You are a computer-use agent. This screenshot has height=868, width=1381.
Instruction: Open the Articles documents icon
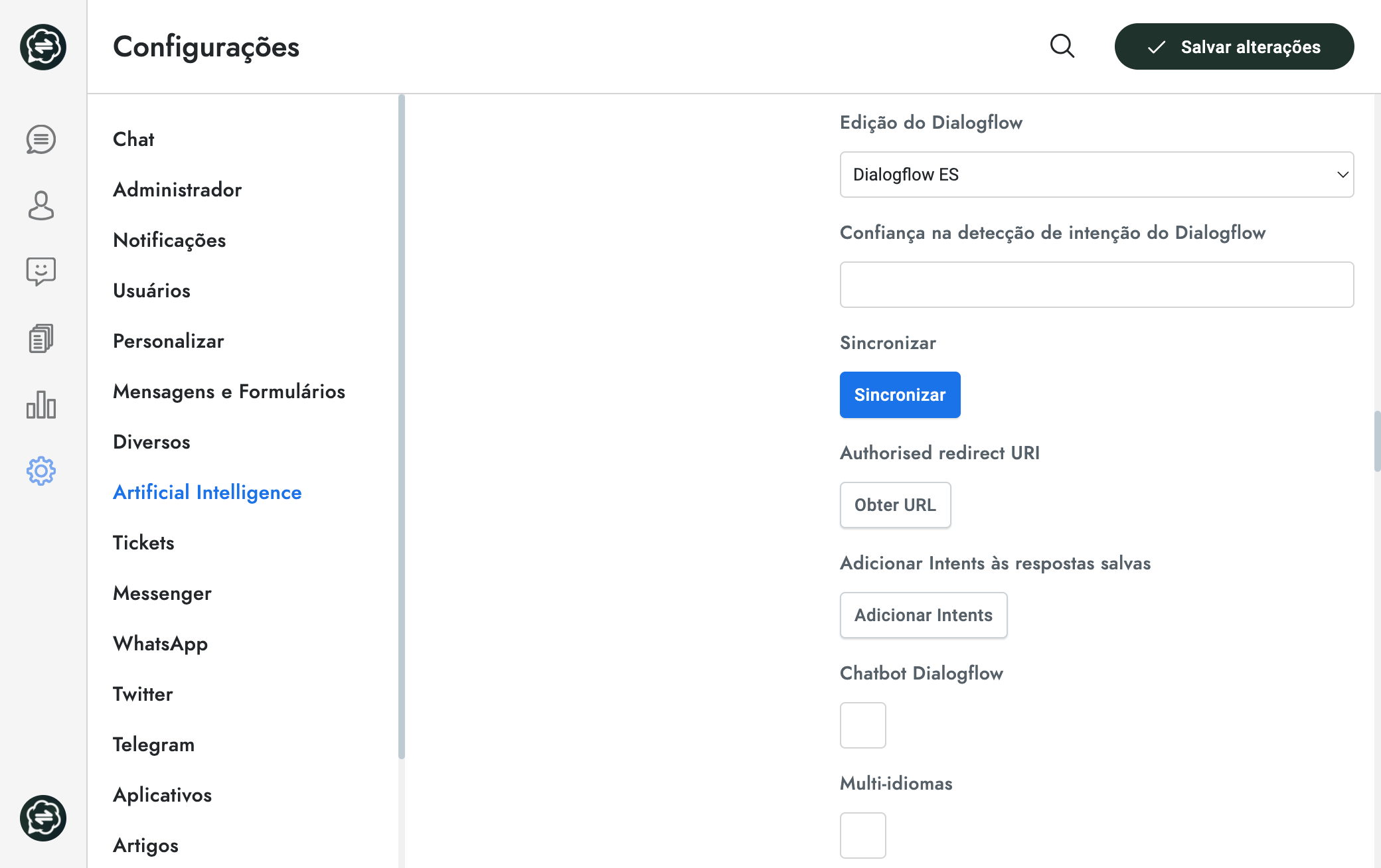[x=41, y=338]
